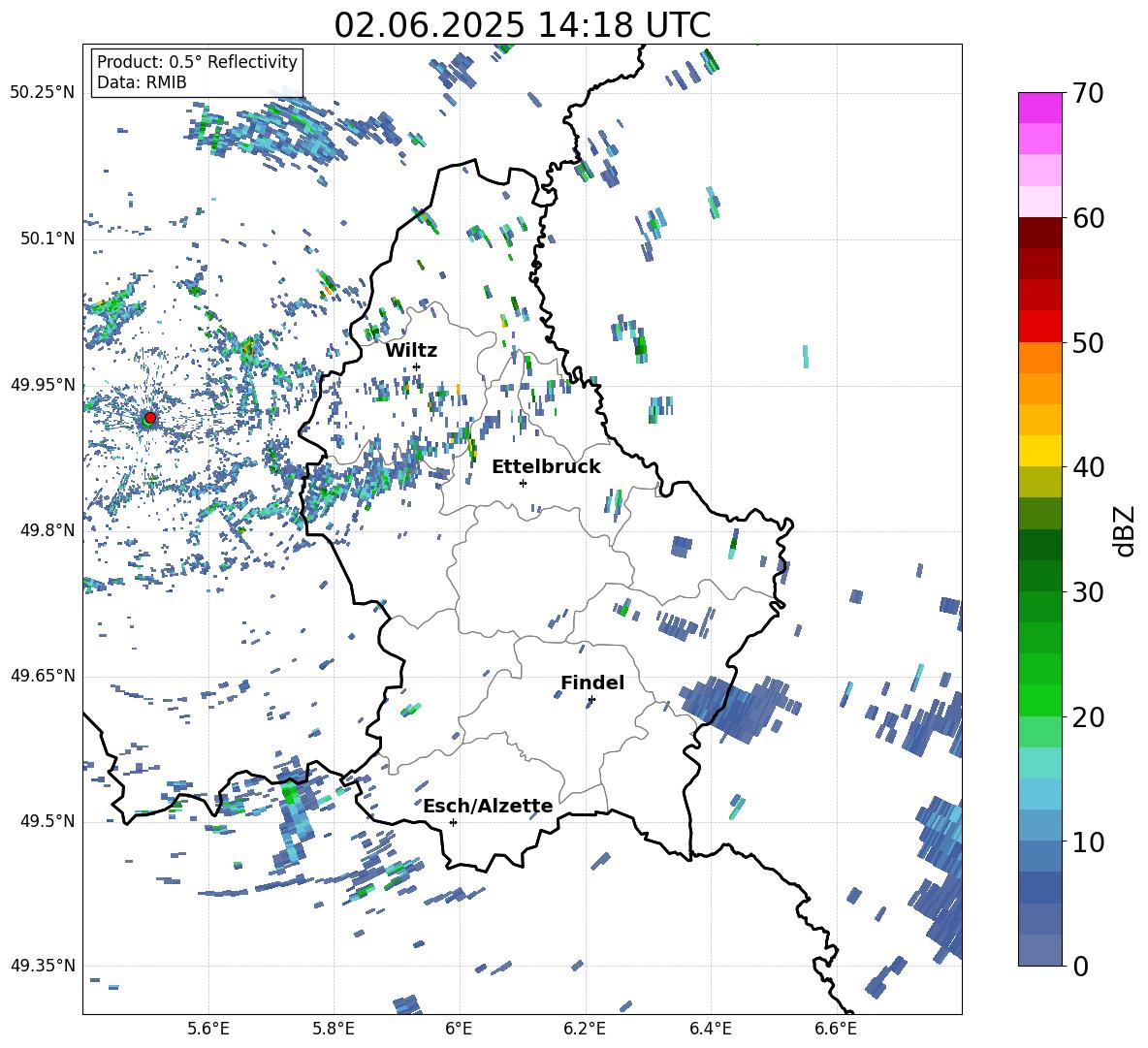Click the 6.4°E longitude label

coord(710,1029)
